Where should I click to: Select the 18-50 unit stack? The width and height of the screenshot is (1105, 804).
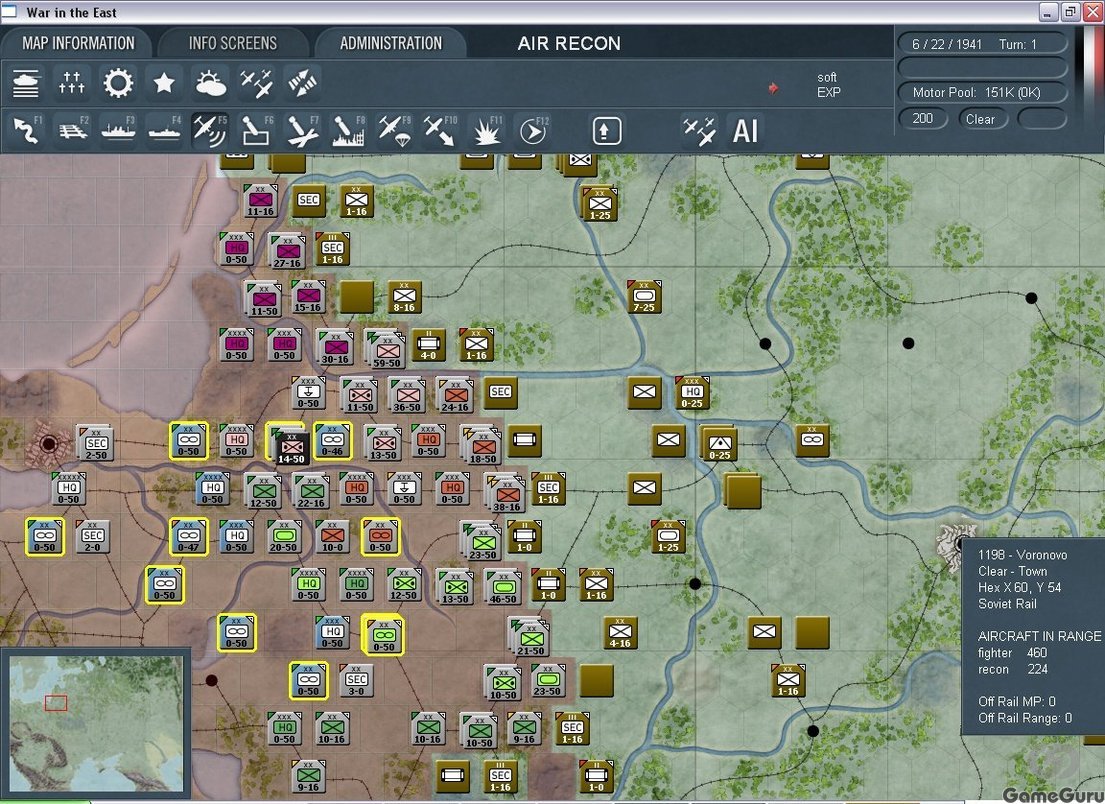[482, 445]
